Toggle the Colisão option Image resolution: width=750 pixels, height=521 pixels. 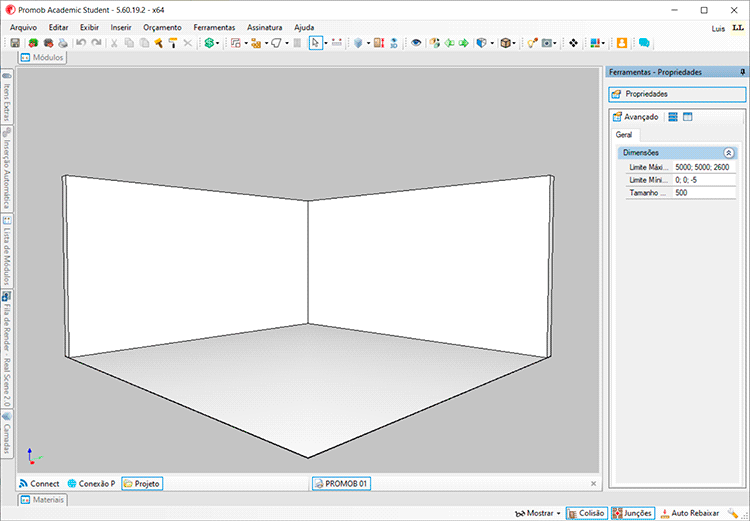pyautogui.click(x=586, y=513)
